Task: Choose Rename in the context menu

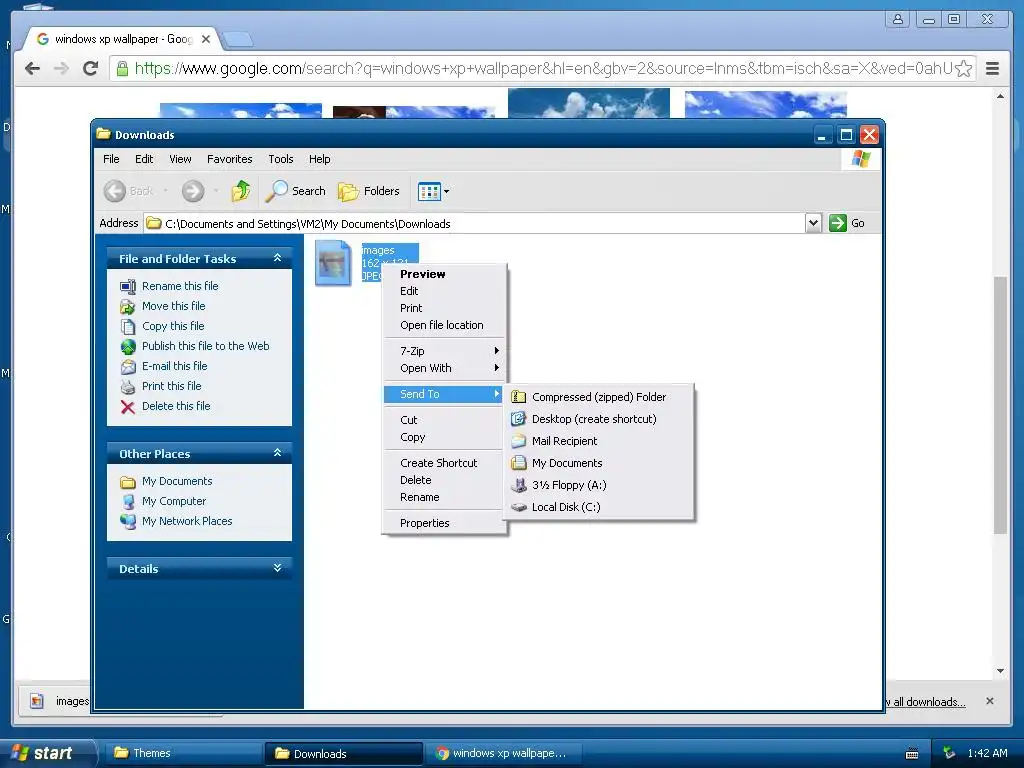Action: click(444, 497)
